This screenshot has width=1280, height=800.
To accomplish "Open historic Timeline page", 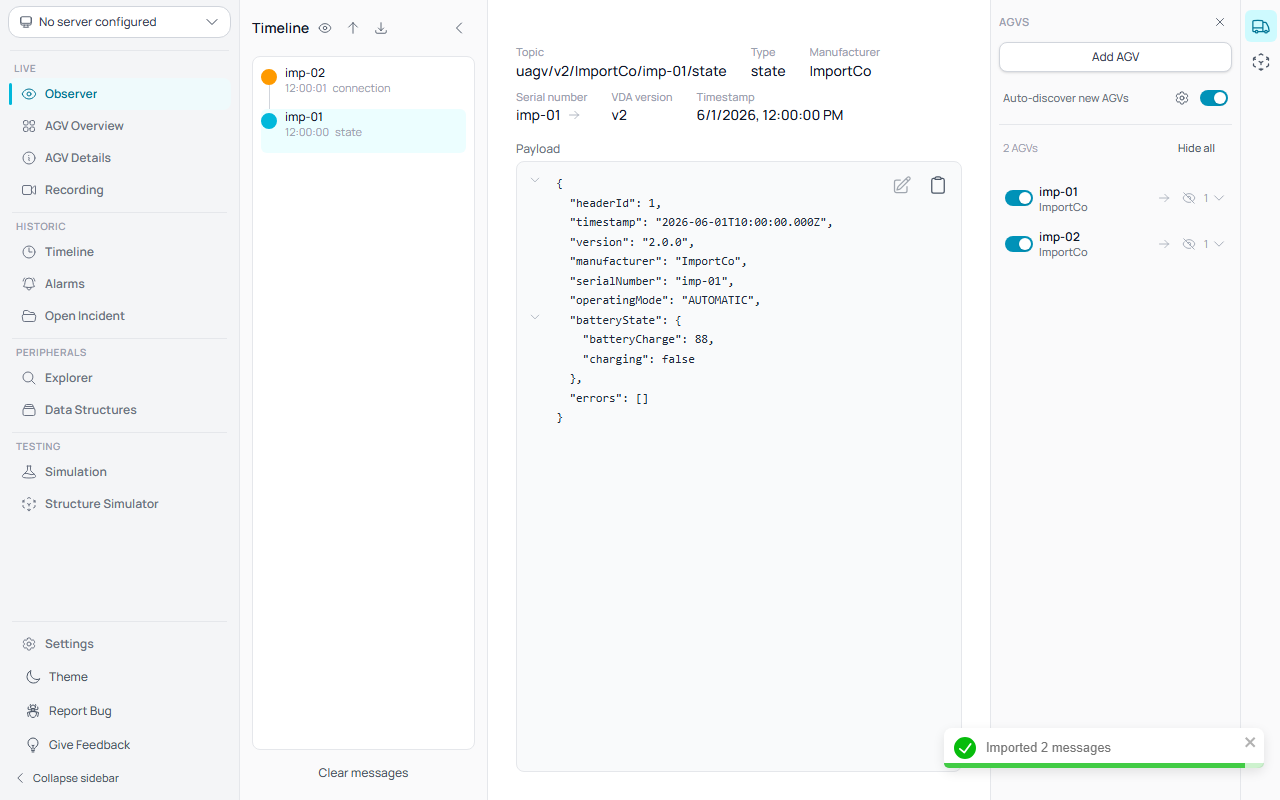I will coord(120,252).
